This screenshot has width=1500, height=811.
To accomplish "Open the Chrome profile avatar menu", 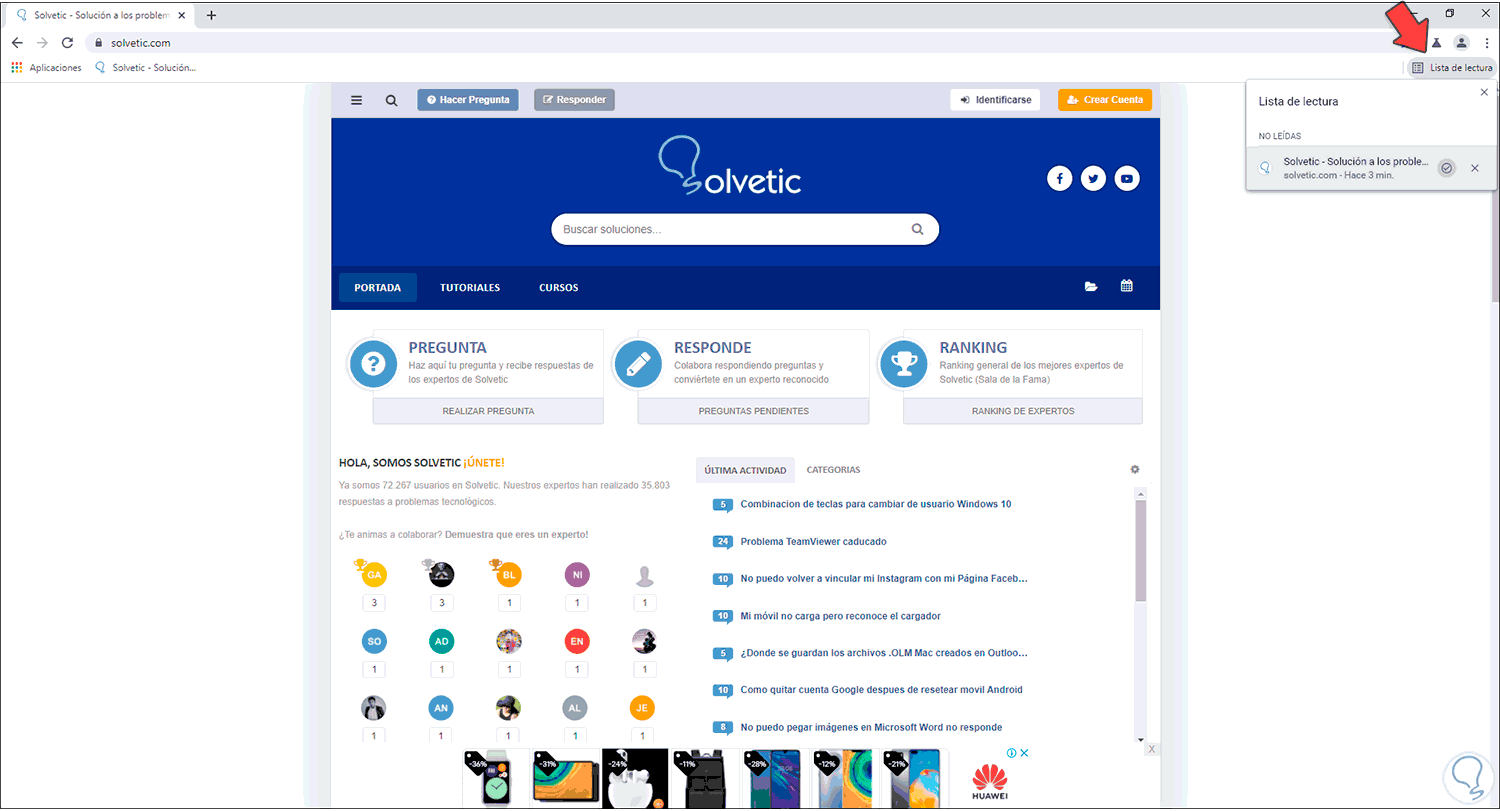I will tap(1461, 43).
